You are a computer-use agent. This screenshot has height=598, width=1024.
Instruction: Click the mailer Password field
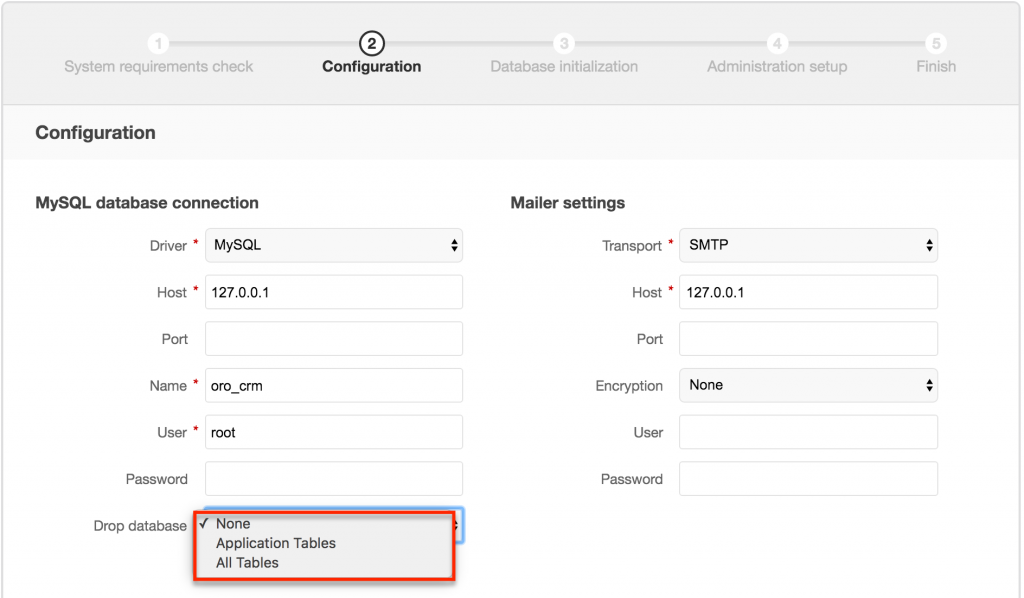(808, 479)
